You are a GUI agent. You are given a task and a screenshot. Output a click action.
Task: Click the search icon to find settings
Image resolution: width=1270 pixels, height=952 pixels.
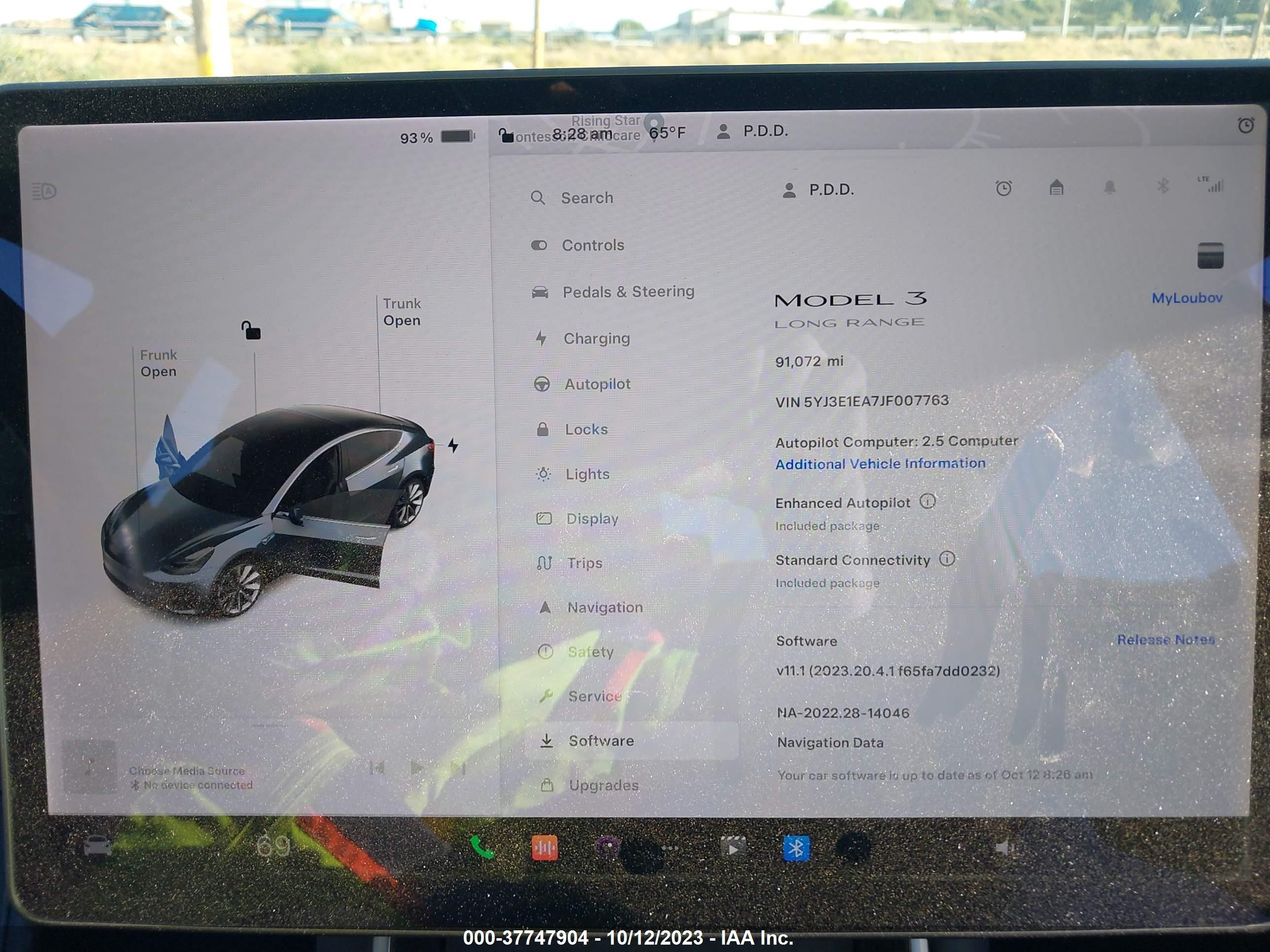tap(537, 198)
